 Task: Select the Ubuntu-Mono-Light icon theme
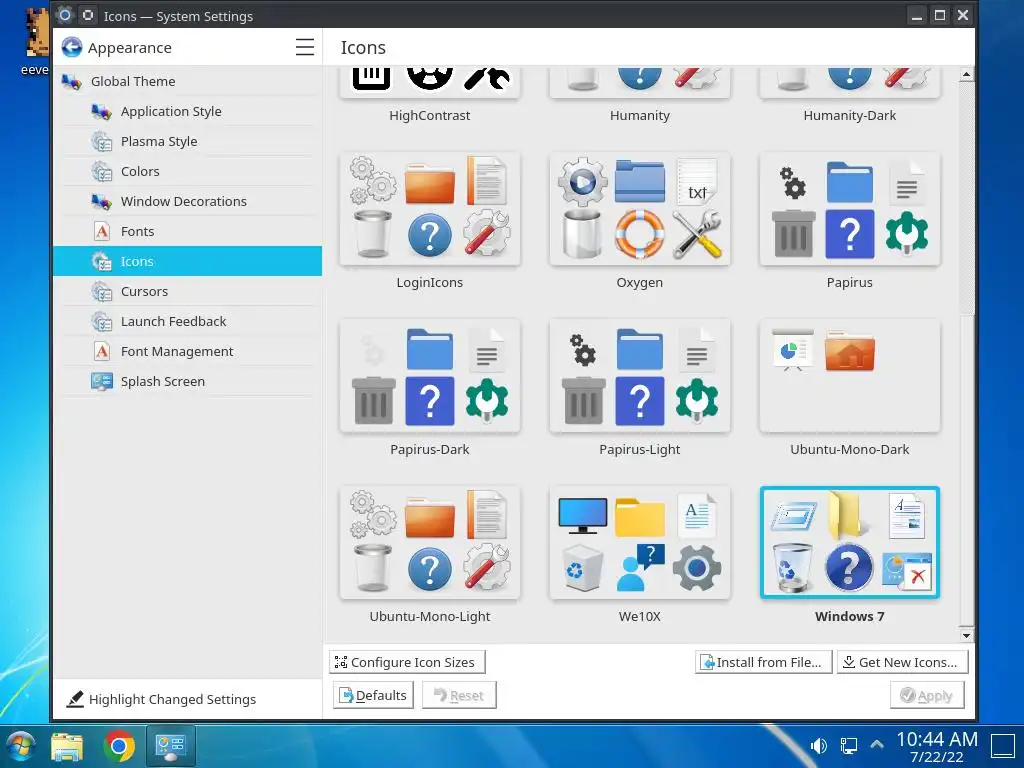coord(430,543)
